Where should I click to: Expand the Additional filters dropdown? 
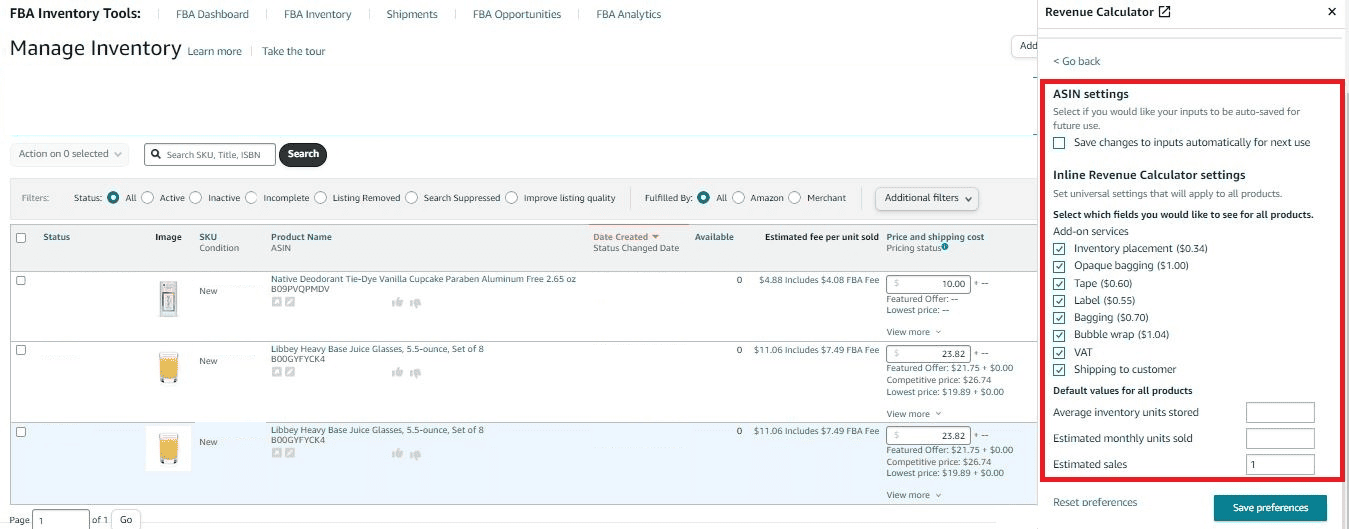(x=927, y=198)
